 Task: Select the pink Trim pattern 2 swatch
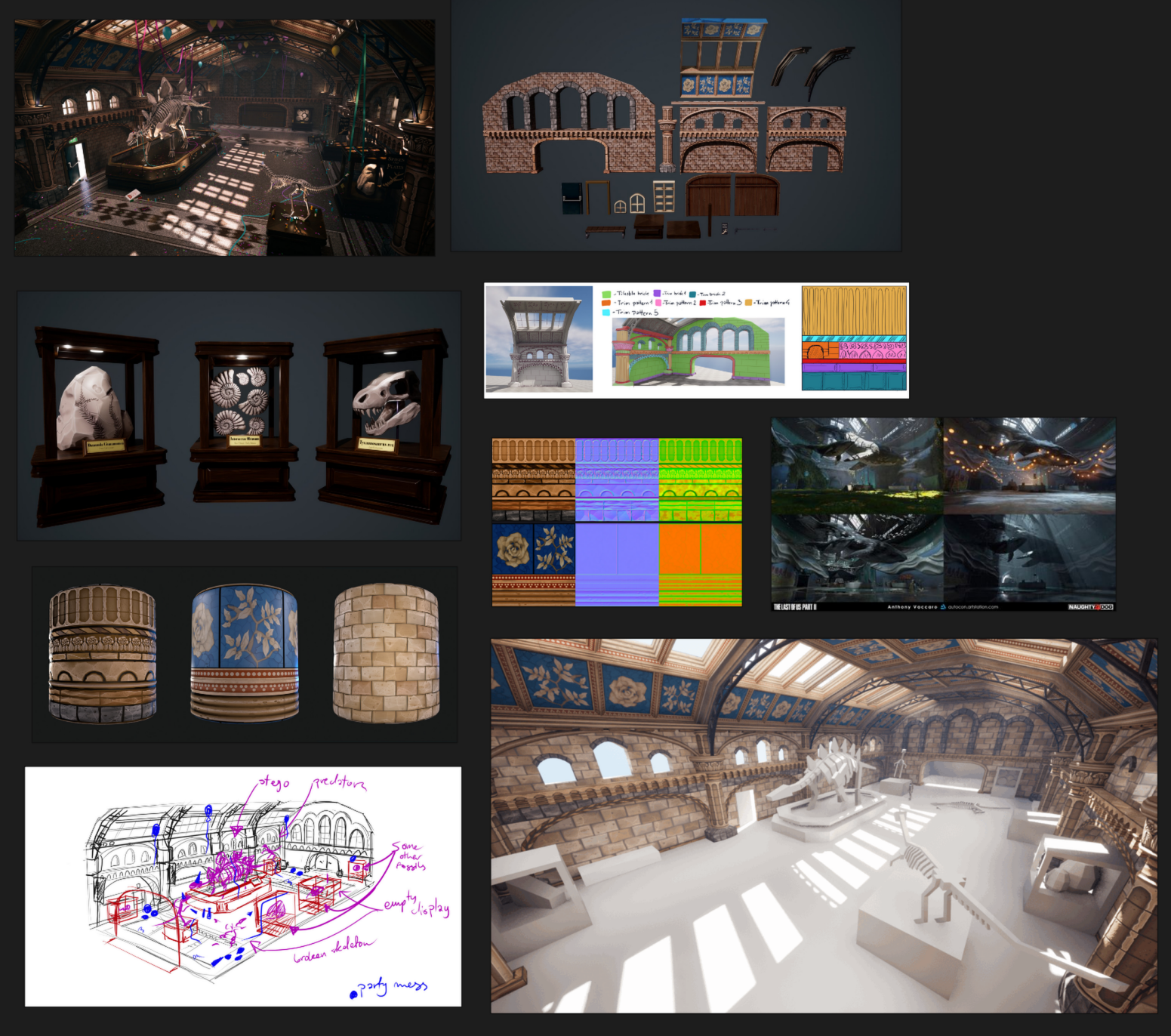coord(658,303)
